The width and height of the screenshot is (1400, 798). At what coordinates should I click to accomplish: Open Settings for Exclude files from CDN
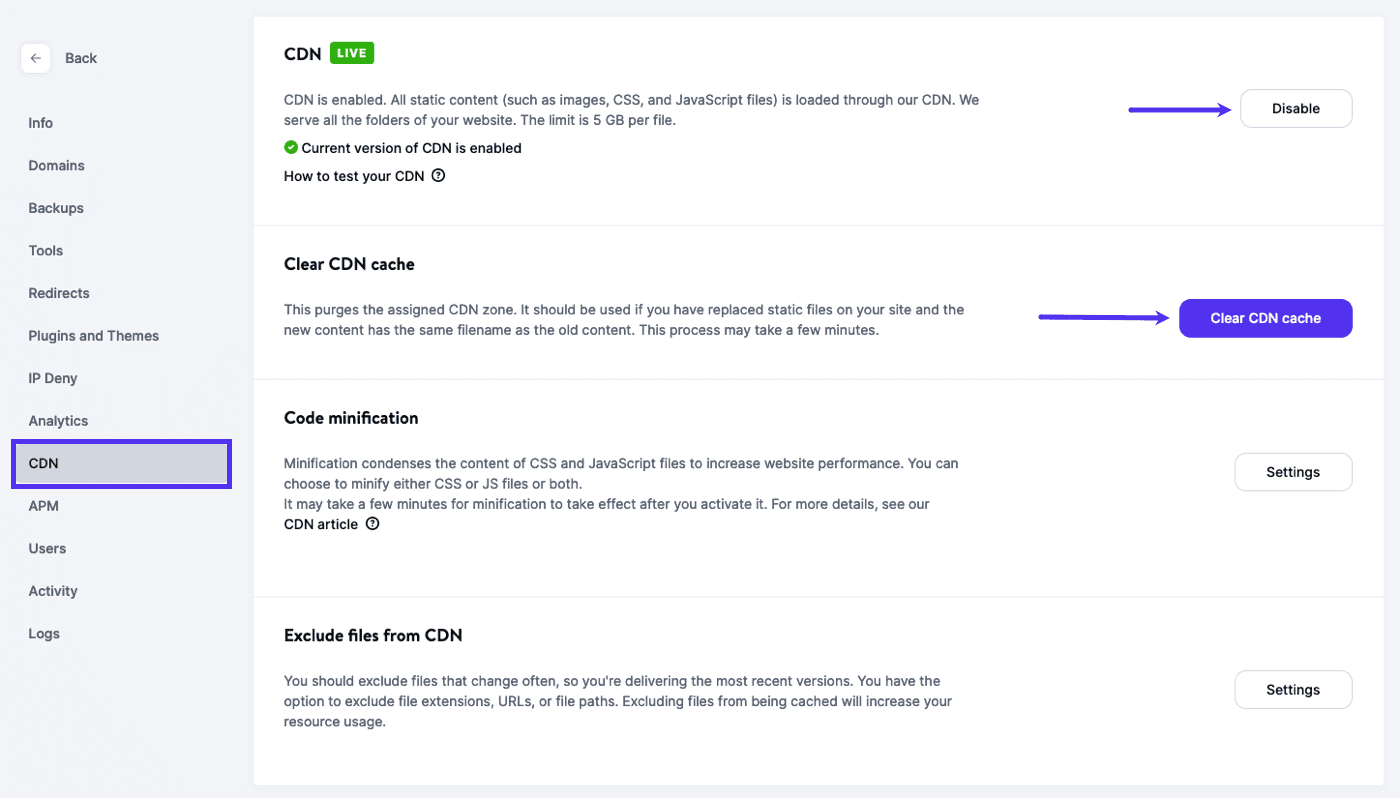coord(1292,689)
